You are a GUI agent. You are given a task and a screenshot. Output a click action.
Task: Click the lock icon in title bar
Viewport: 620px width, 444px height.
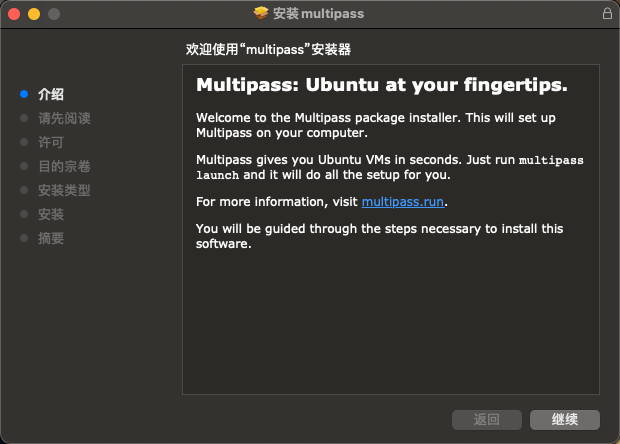coord(607,13)
